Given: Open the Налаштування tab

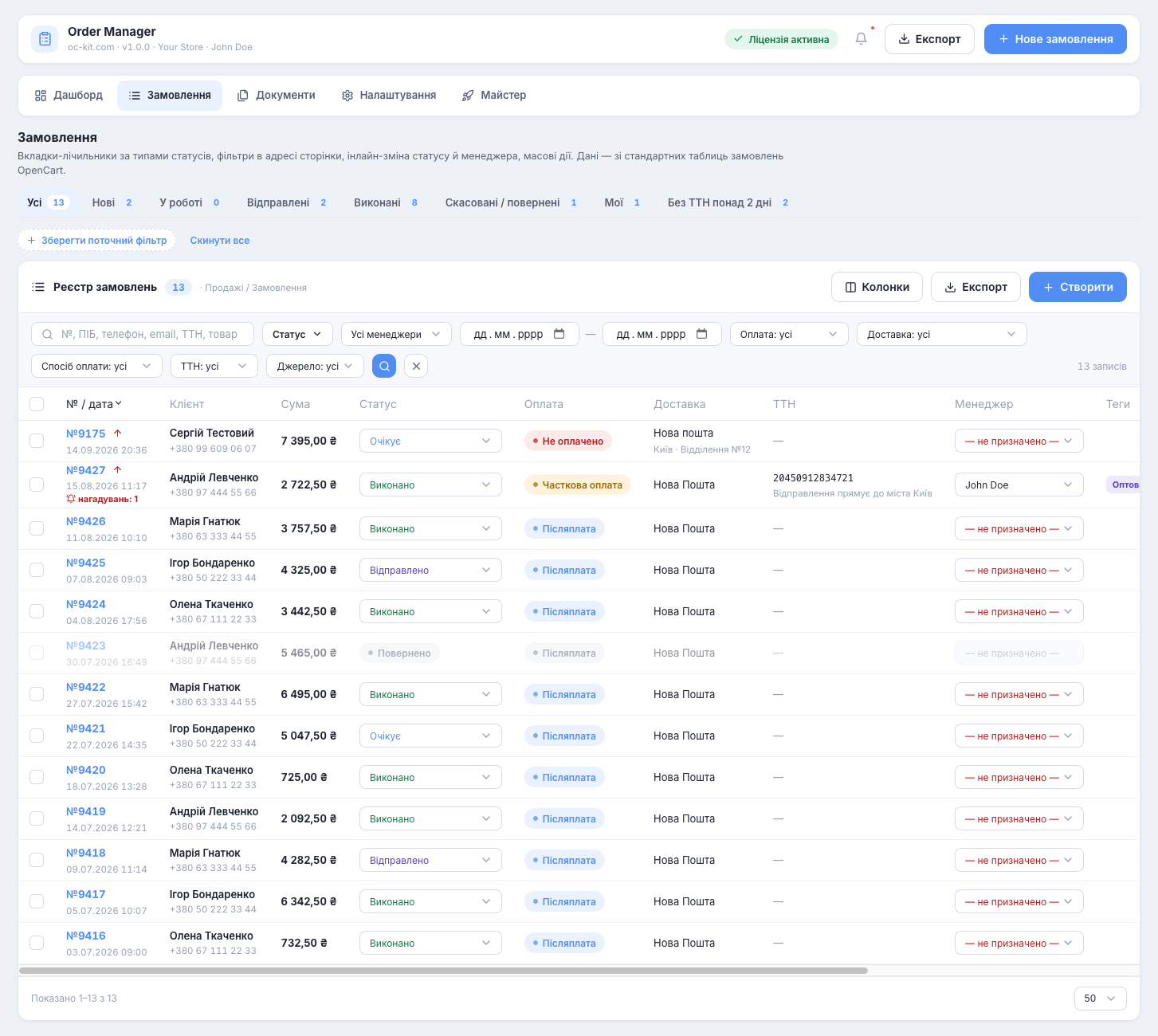Looking at the screenshot, I should [x=389, y=95].
